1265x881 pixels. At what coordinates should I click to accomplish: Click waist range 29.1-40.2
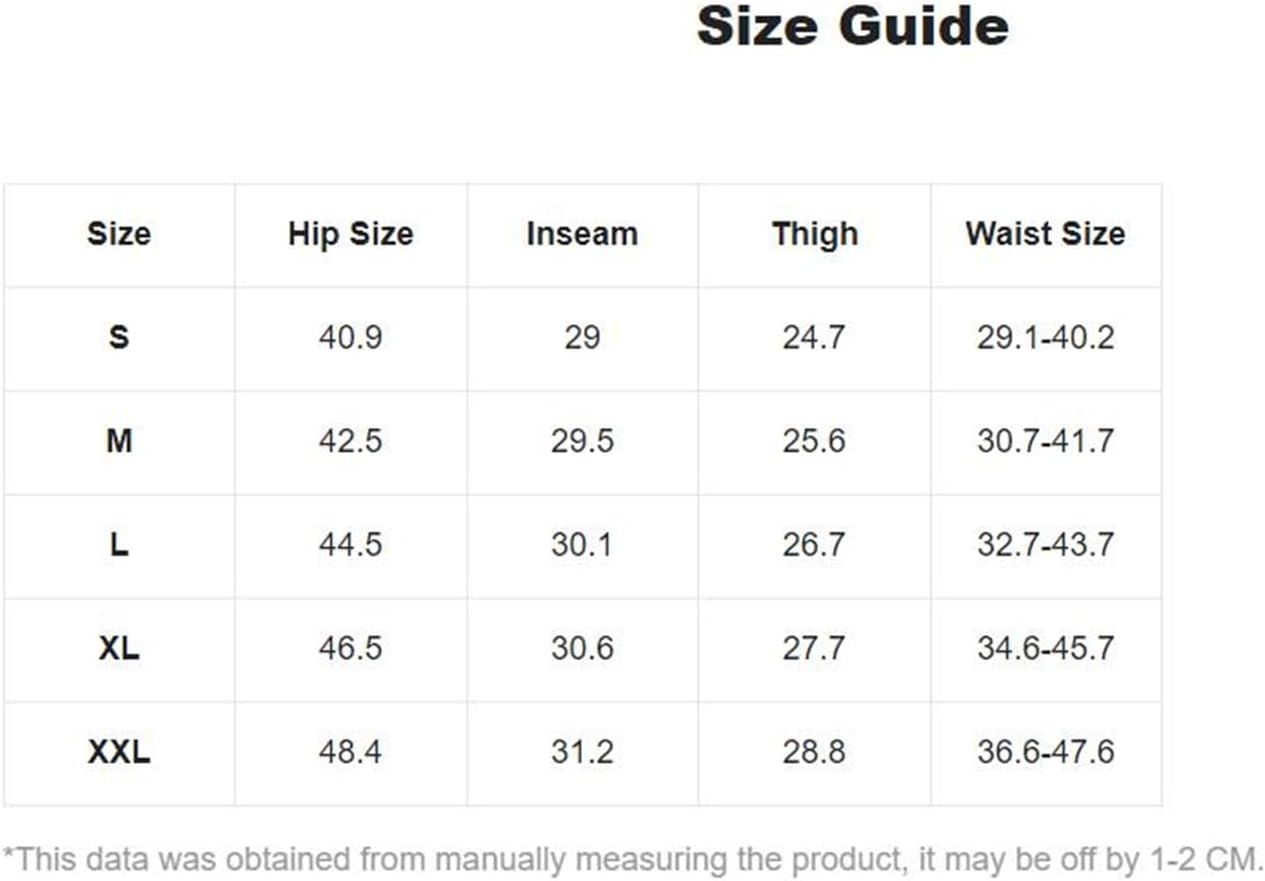(1045, 337)
